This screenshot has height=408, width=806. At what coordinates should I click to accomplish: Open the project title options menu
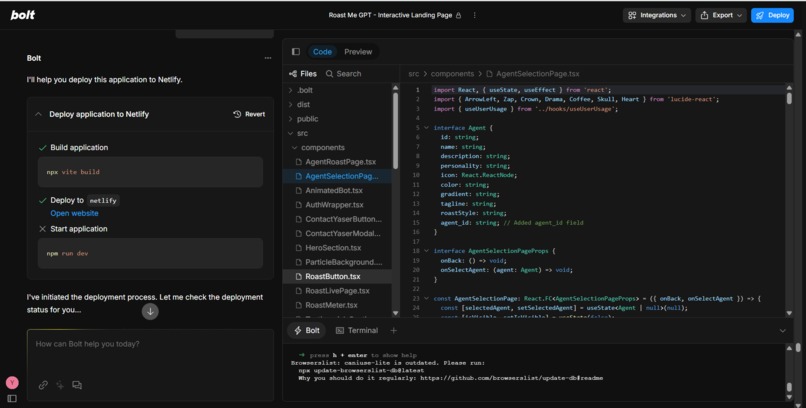point(474,15)
